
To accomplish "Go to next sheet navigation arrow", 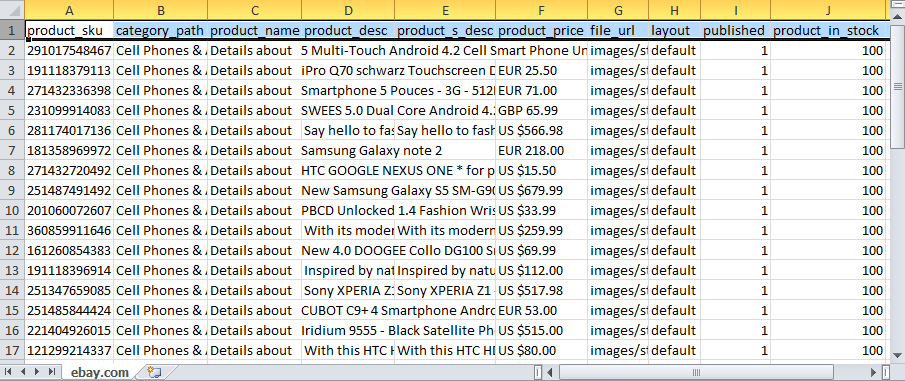I will pos(37,372).
